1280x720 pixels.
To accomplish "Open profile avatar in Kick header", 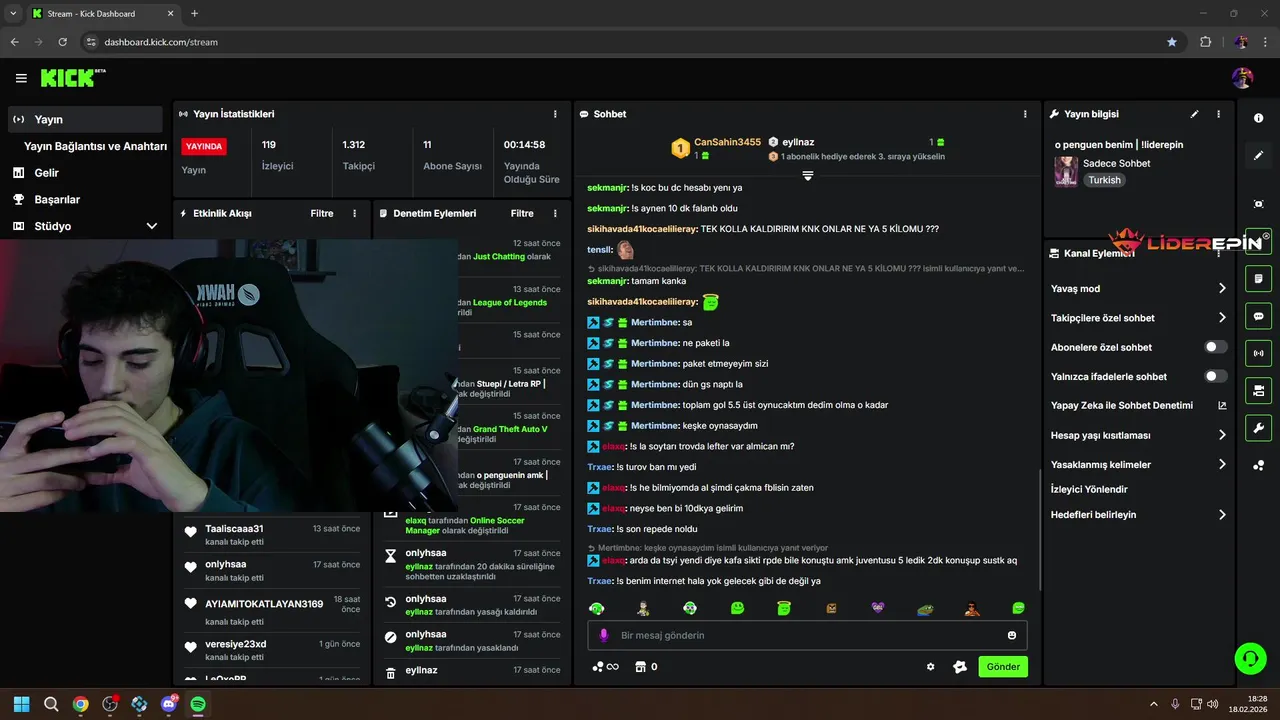I will coord(1243,78).
